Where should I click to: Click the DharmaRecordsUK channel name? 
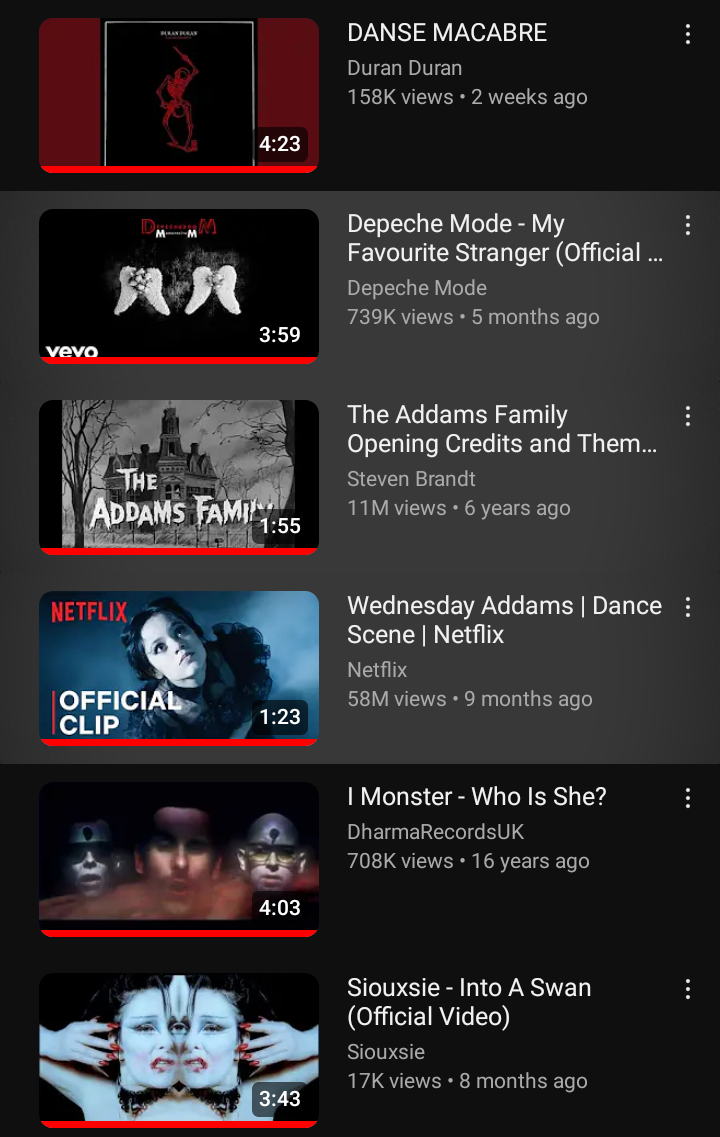[435, 832]
